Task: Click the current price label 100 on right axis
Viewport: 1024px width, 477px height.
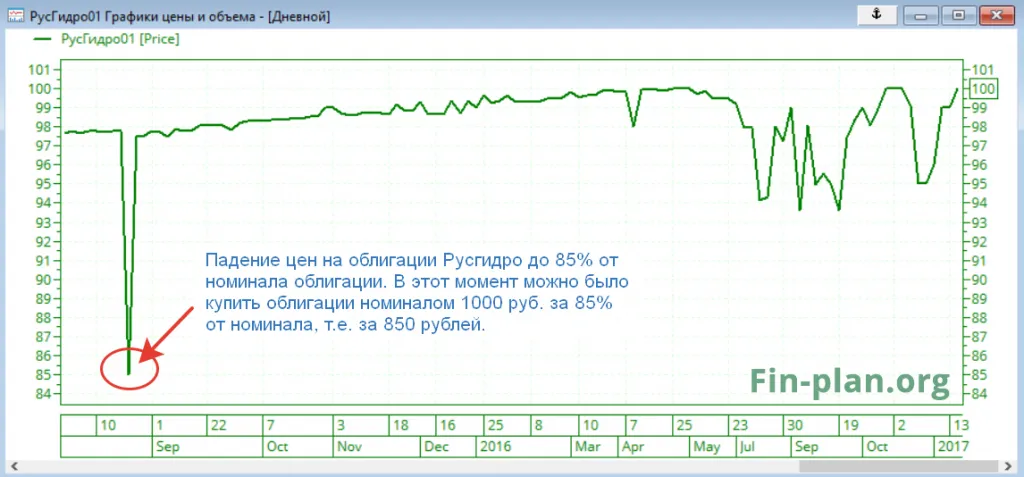Action: pos(983,89)
